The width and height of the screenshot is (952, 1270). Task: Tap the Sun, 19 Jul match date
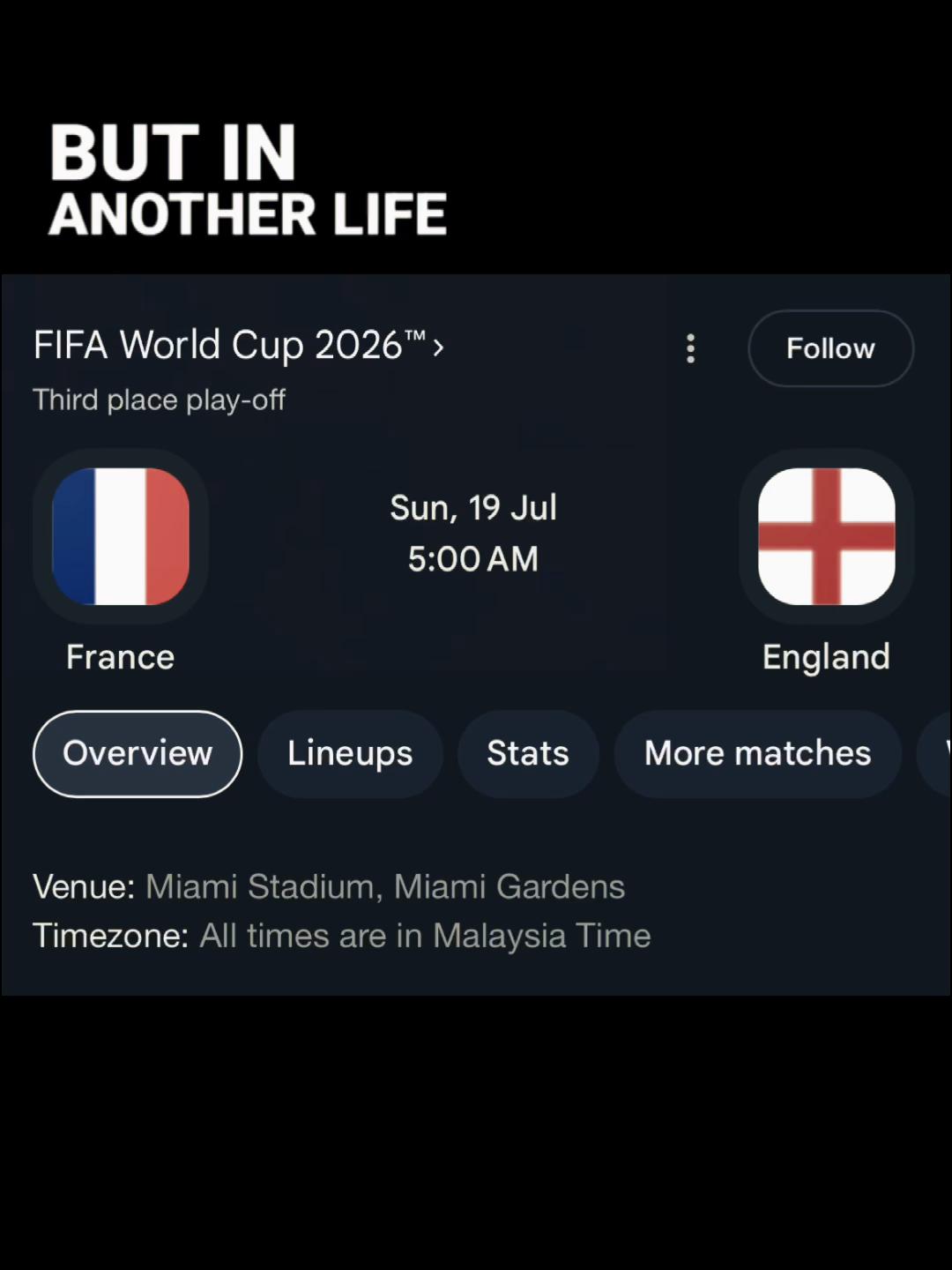pos(473,508)
